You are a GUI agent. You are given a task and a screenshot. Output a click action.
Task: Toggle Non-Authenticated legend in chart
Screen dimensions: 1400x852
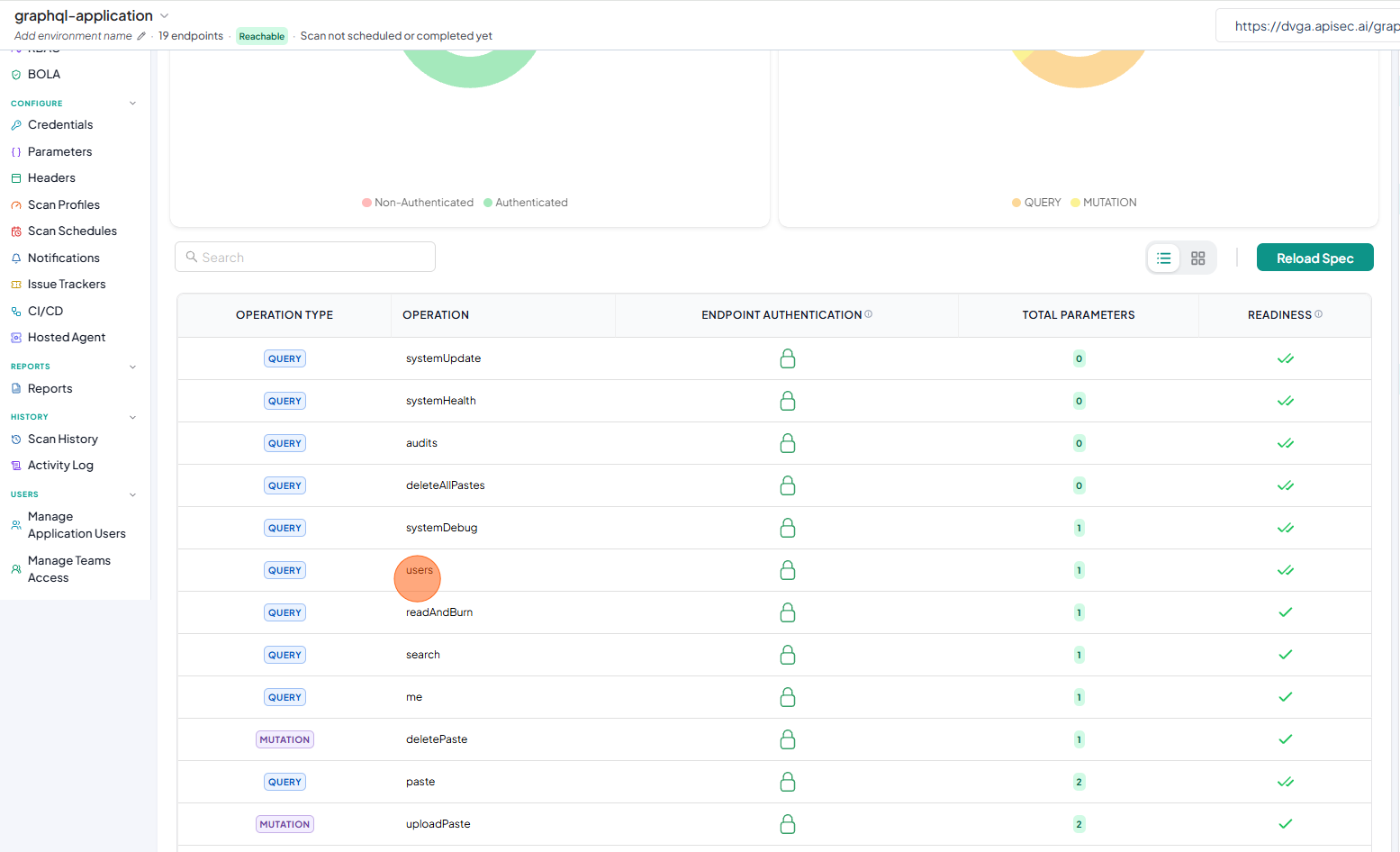pyautogui.click(x=418, y=203)
